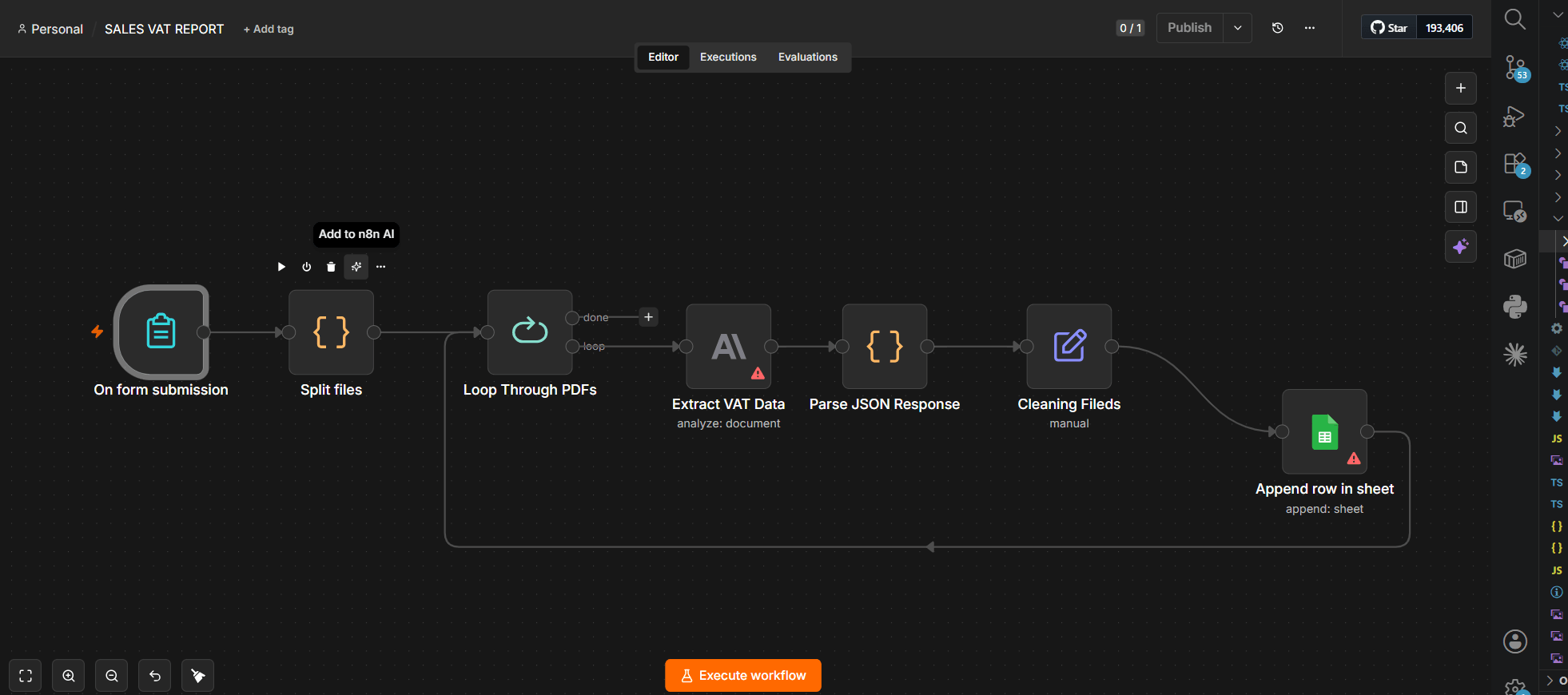
Task: Click the Cleaning Fileds edit node
Action: [1069, 346]
